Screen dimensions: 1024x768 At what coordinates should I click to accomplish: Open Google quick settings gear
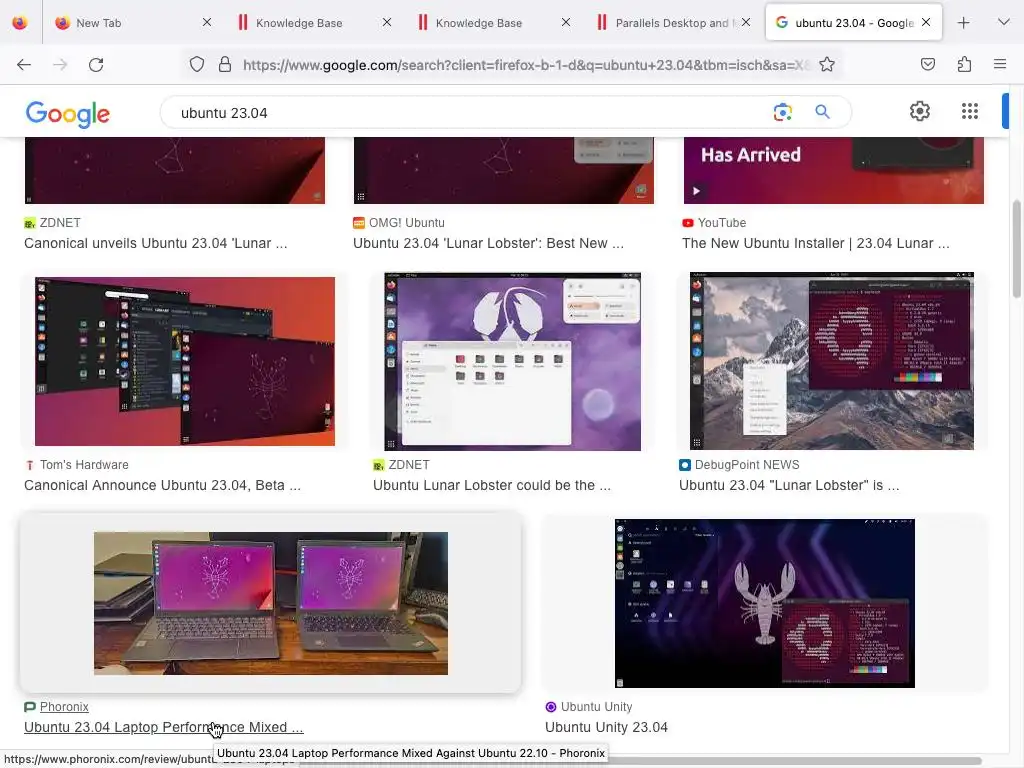[920, 112]
